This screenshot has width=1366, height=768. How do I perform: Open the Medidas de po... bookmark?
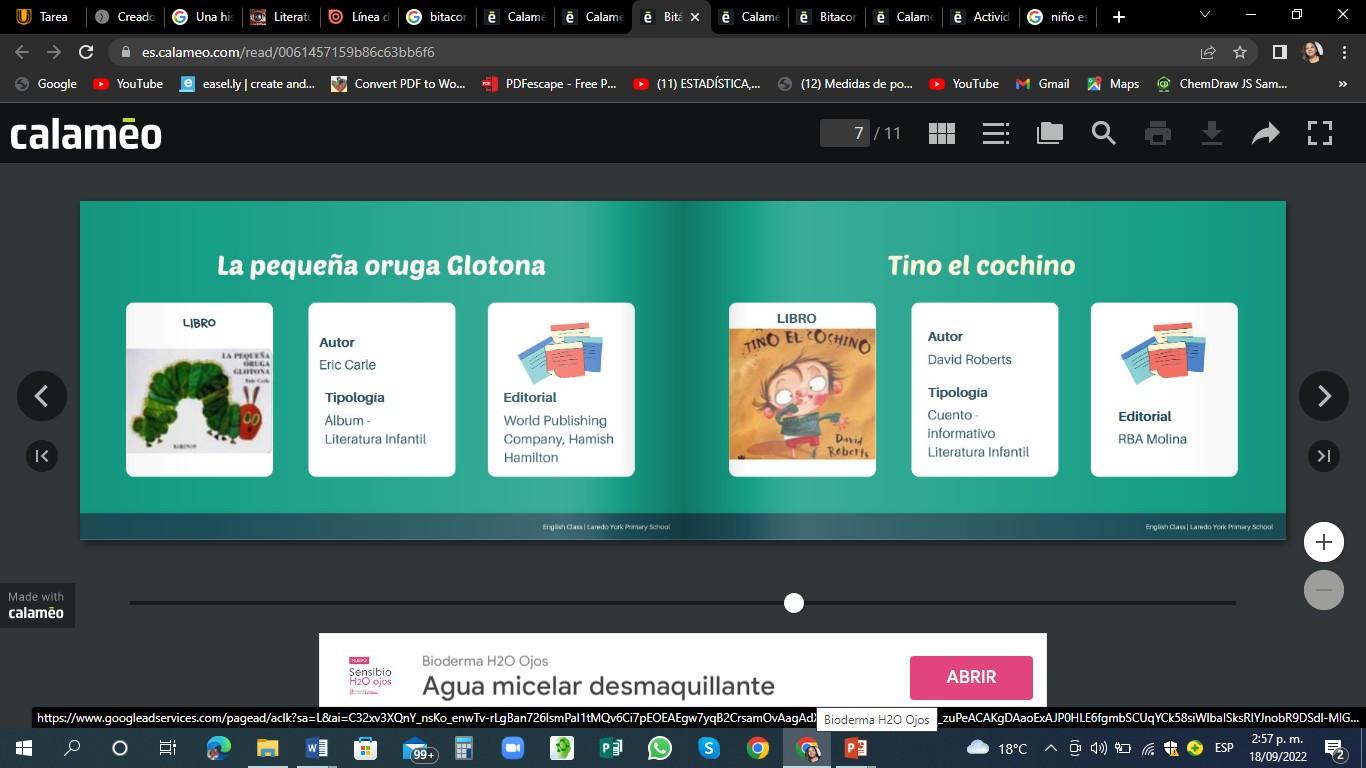(x=846, y=84)
